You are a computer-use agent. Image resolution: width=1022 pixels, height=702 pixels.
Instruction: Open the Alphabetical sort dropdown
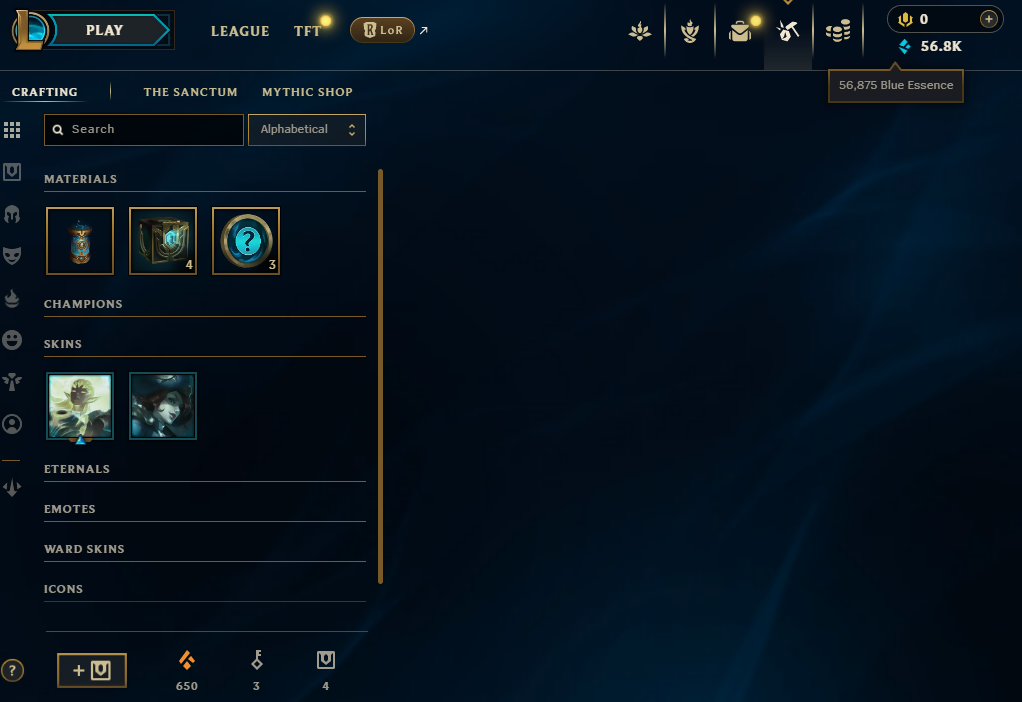(x=307, y=130)
